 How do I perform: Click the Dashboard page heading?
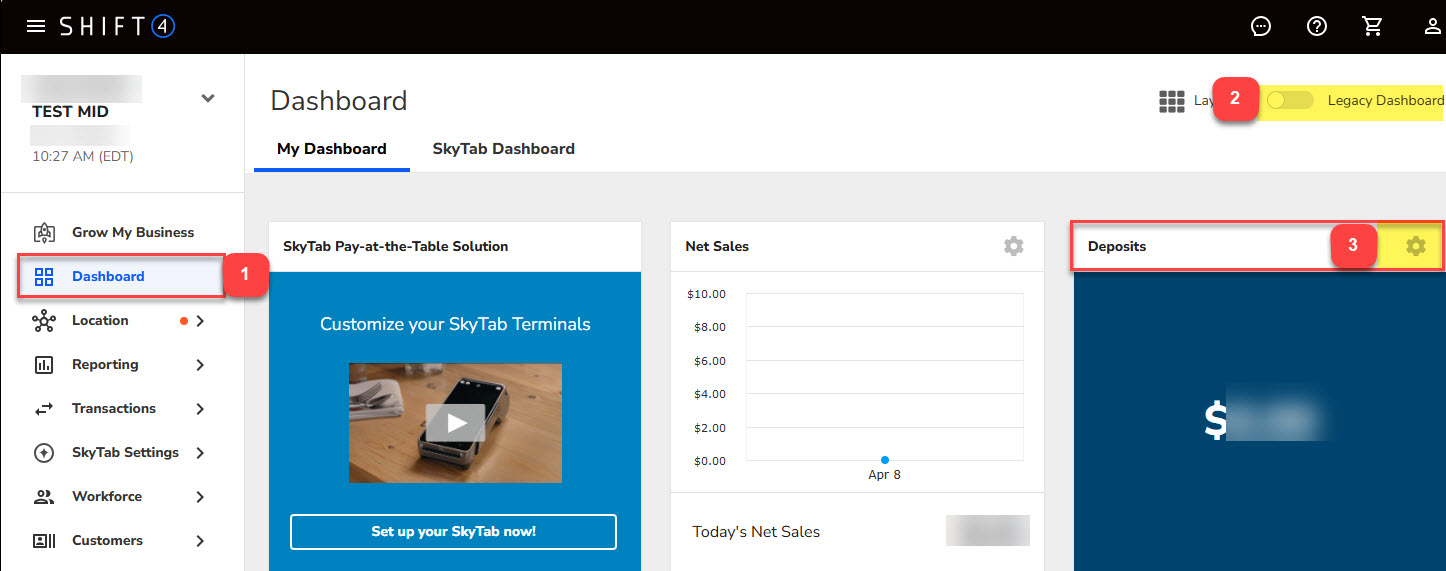tap(339, 101)
